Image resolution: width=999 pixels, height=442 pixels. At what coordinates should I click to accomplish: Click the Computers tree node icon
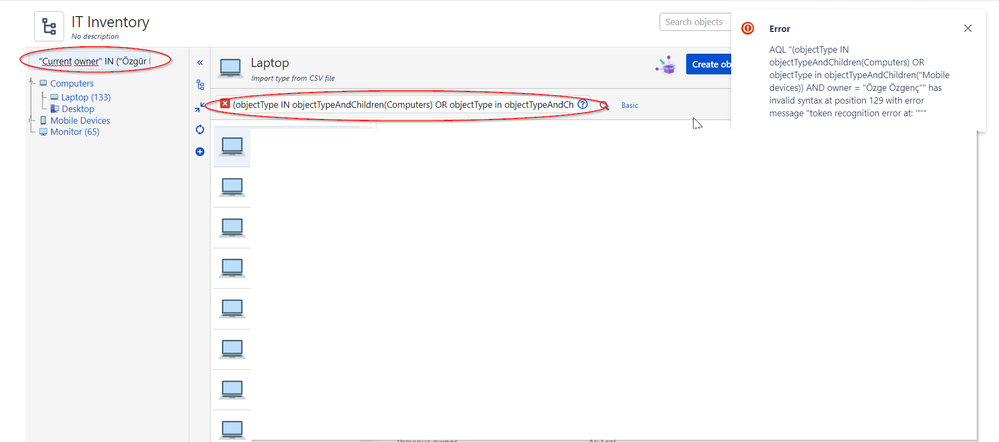coord(43,83)
